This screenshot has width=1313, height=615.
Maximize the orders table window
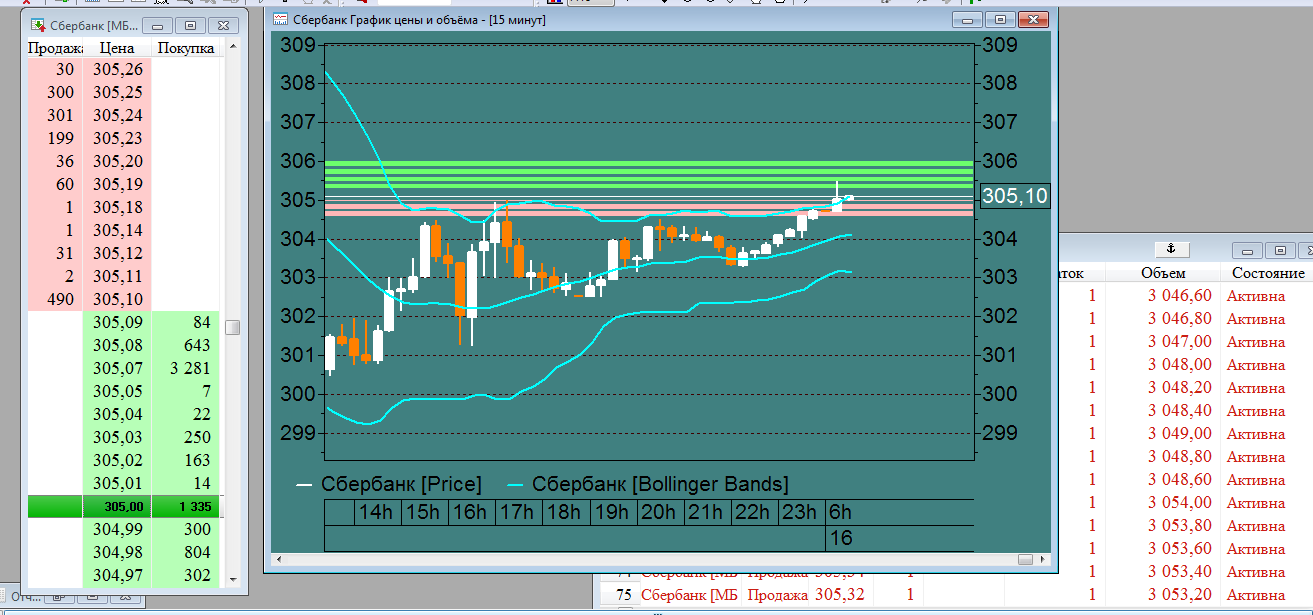pos(1280,250)
